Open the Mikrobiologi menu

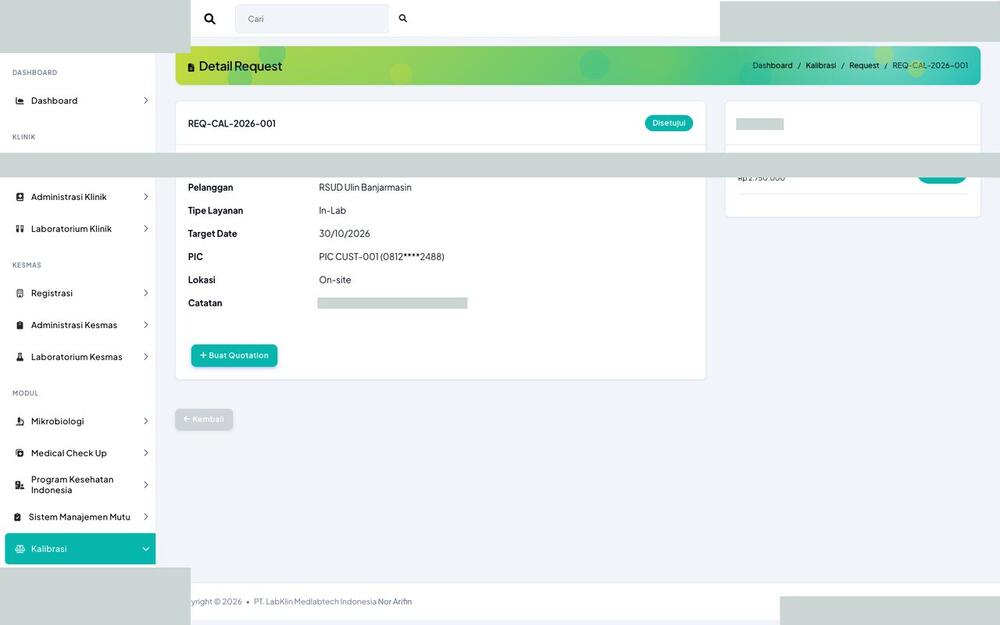pos(80,422)
